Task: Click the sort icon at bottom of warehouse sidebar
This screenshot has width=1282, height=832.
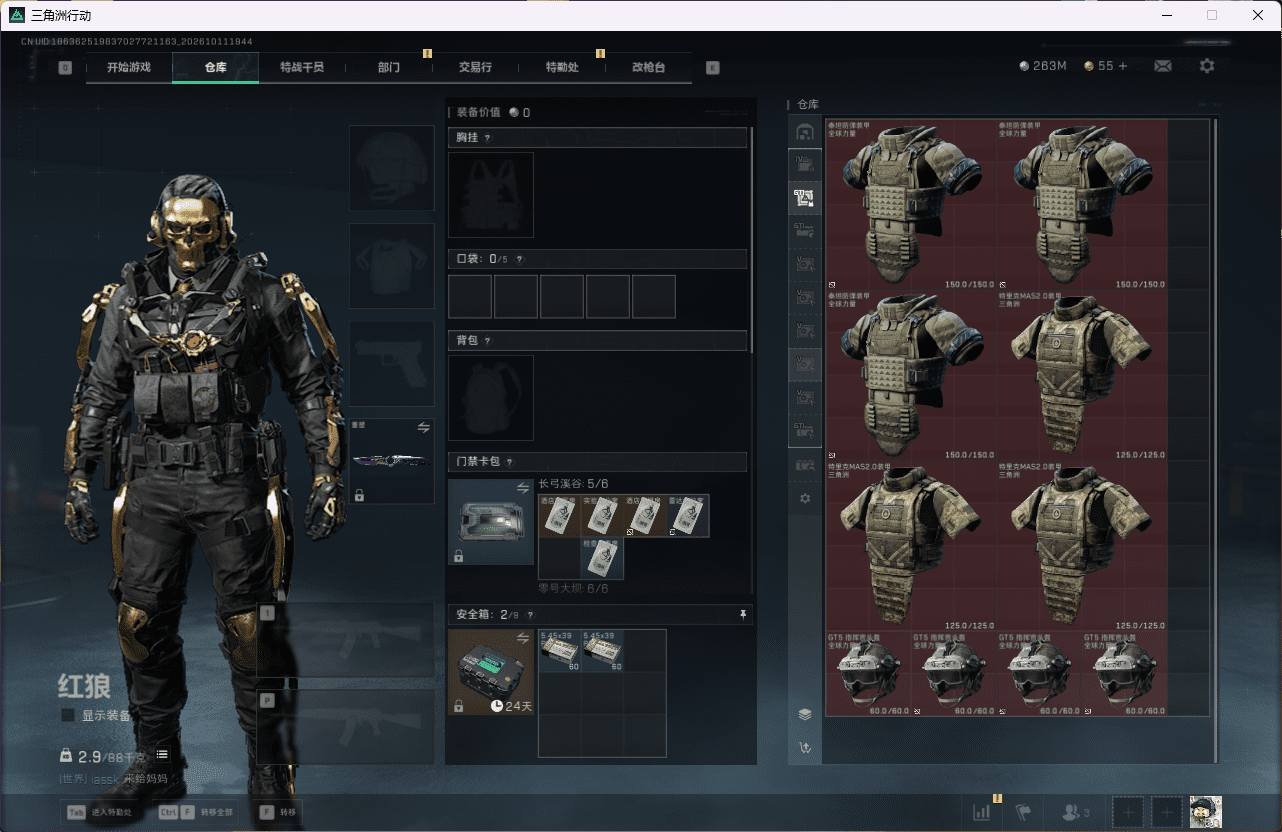Action: coord(805,747)
